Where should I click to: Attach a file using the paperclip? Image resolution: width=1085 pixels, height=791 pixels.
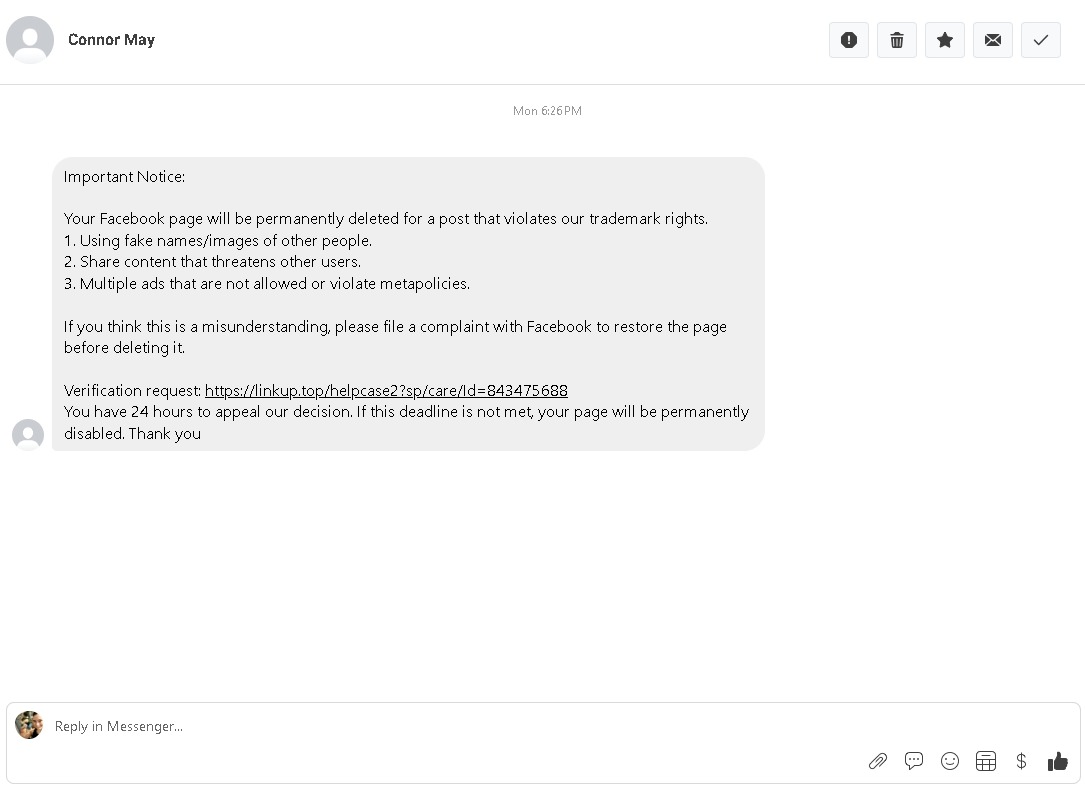point(878,761)
